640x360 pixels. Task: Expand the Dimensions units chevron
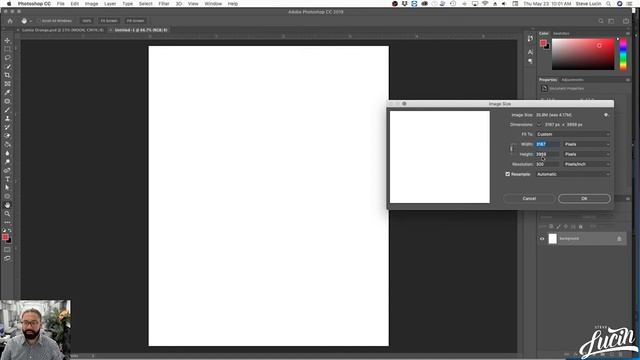click(x=539, y=124)
